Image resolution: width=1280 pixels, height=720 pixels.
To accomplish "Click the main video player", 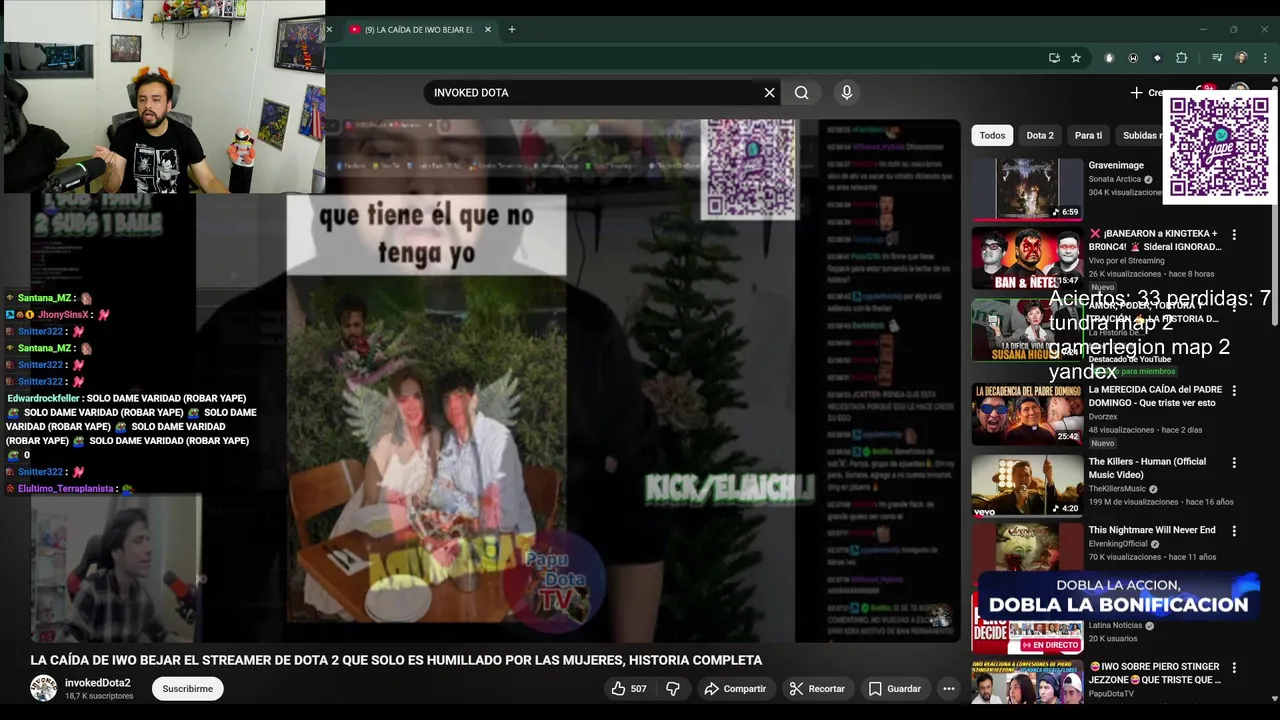I will pyautogui.click(x=495, y=380).
